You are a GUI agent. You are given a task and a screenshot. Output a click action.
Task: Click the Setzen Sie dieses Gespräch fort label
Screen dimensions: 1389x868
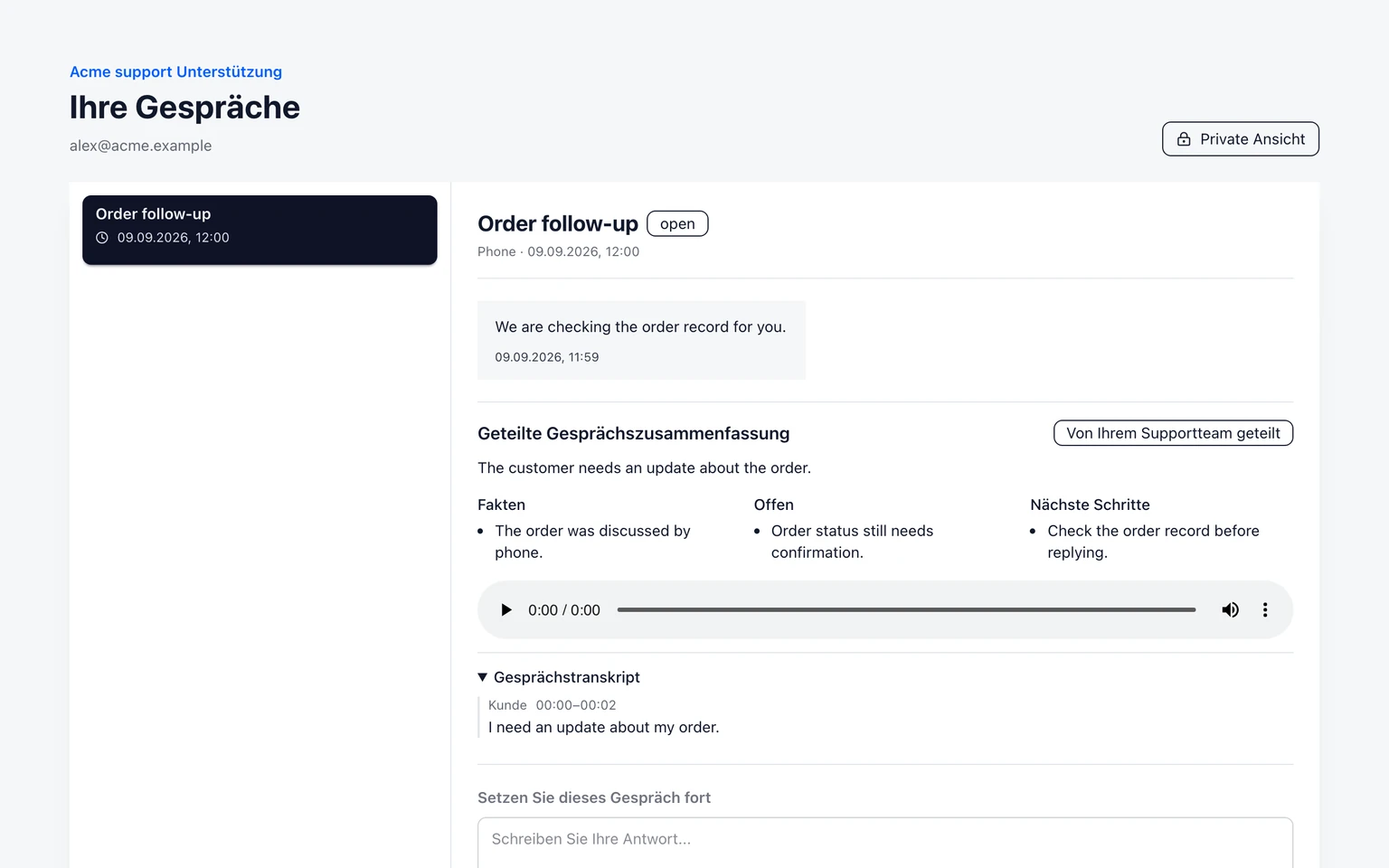coord(593,797)
